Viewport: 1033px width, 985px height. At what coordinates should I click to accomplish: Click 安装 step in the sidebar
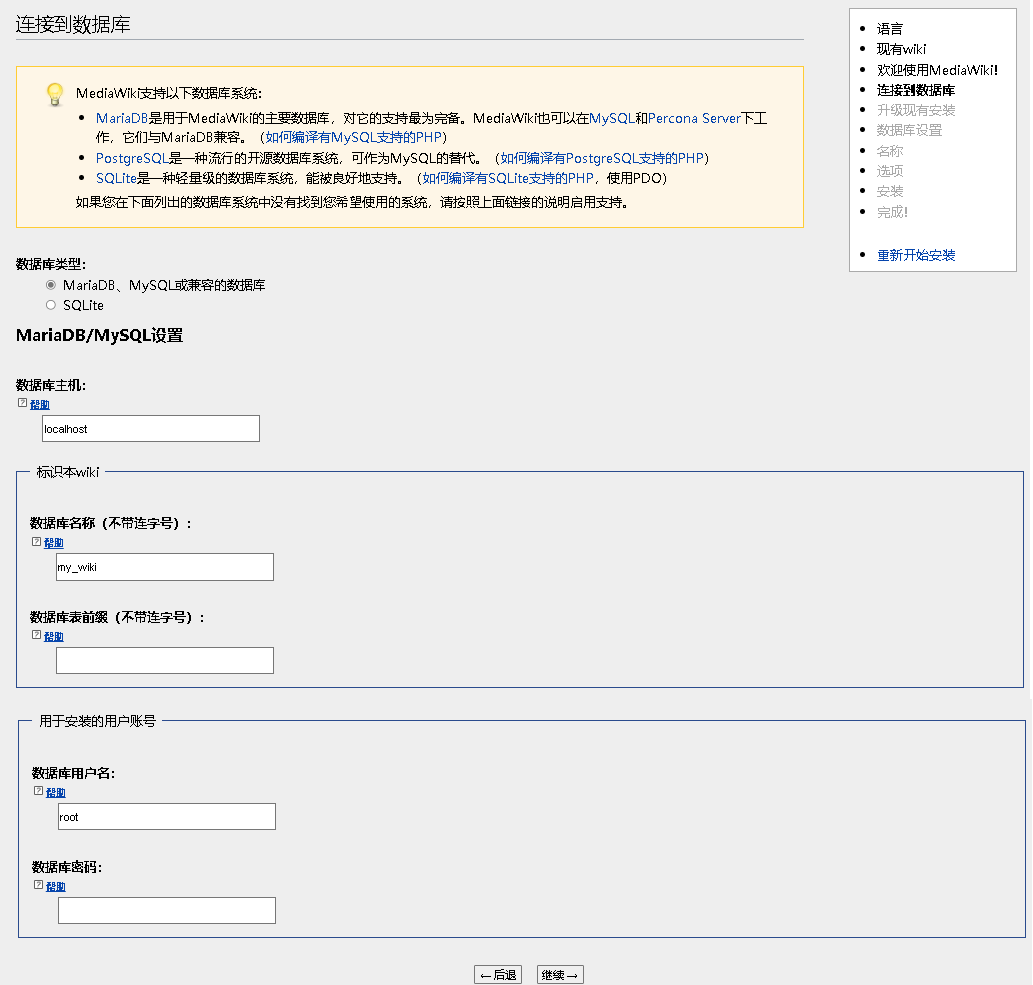coord(889,192)
